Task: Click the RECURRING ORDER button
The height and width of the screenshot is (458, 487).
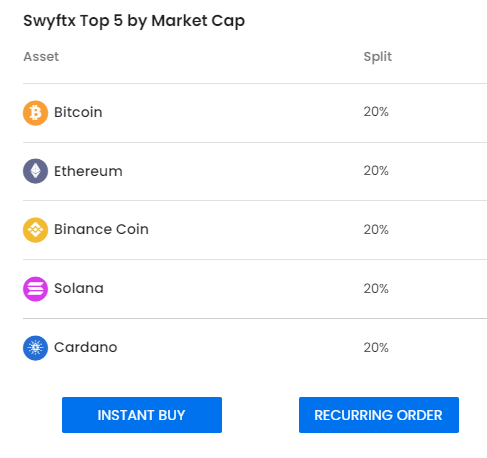Action: pyautogui.click(x=379, y=415)
